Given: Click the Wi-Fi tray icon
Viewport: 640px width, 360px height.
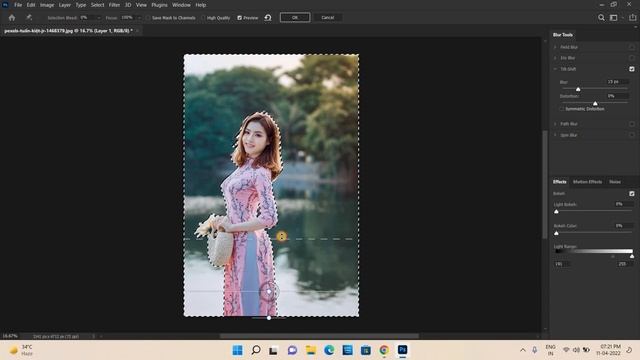Looking at the screenshot, I should 566,350.
